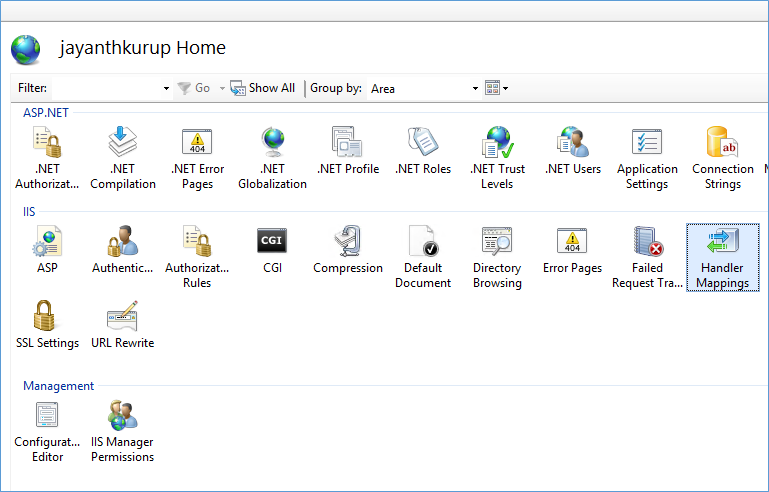Open IIS Authorization Rules feature
The image size is (769, 492).
coord(197,257)
